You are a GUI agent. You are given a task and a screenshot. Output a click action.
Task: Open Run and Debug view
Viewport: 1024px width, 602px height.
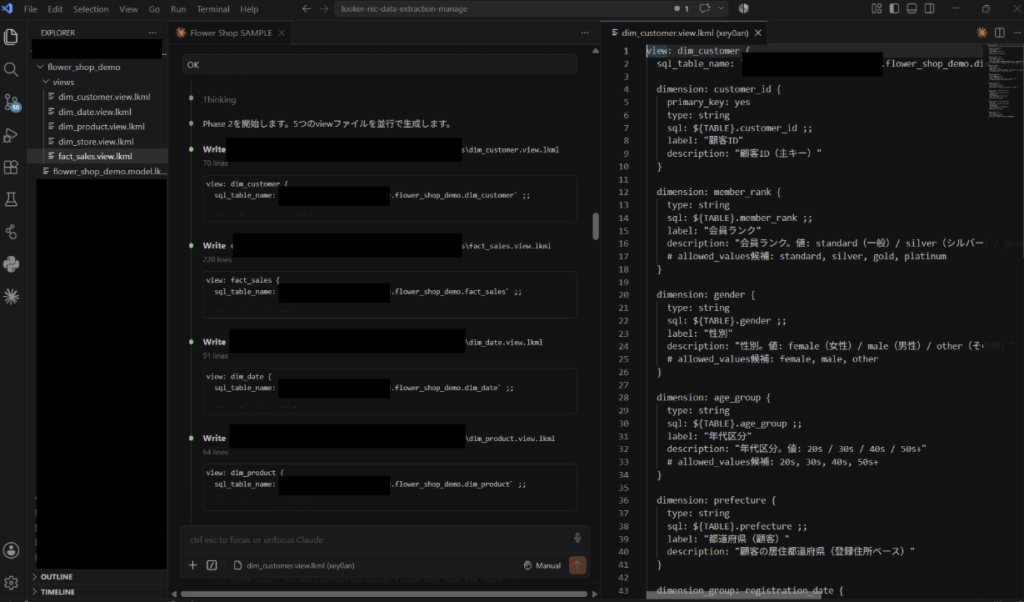pyautogui.click(x=11, y=135)
